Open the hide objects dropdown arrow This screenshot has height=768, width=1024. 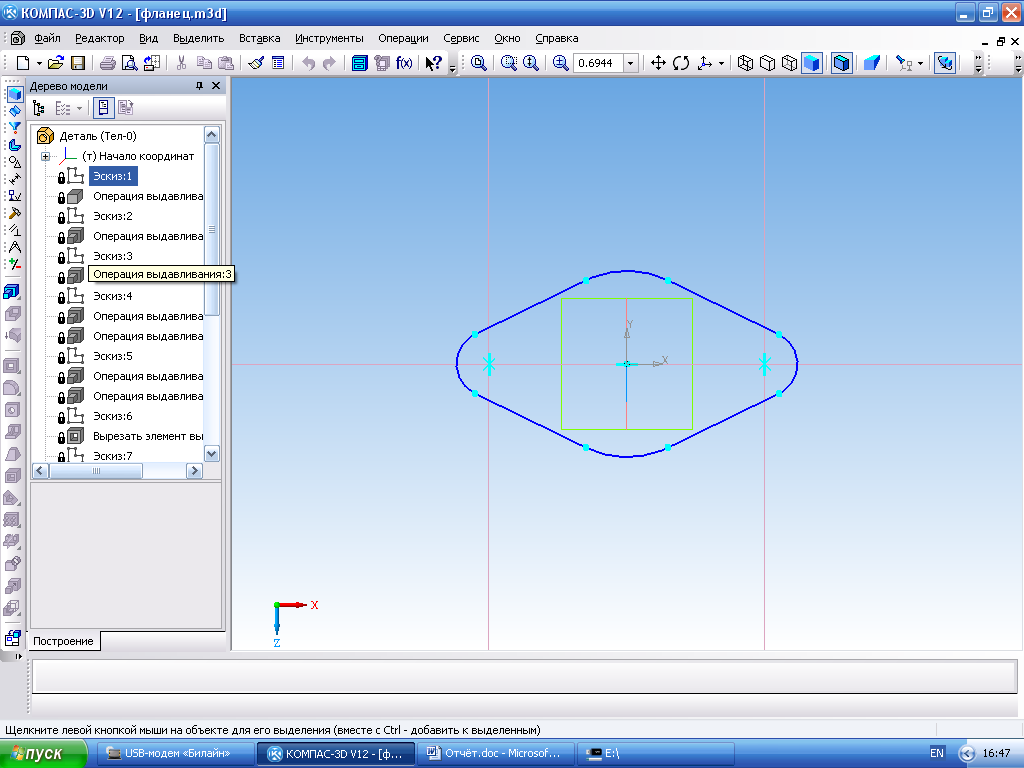[x=920, y=63]
